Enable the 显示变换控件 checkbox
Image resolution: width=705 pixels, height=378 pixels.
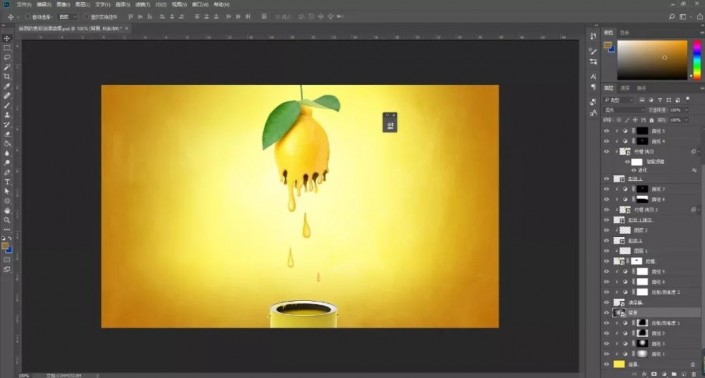pyautogui.click(x=86, y=17)
